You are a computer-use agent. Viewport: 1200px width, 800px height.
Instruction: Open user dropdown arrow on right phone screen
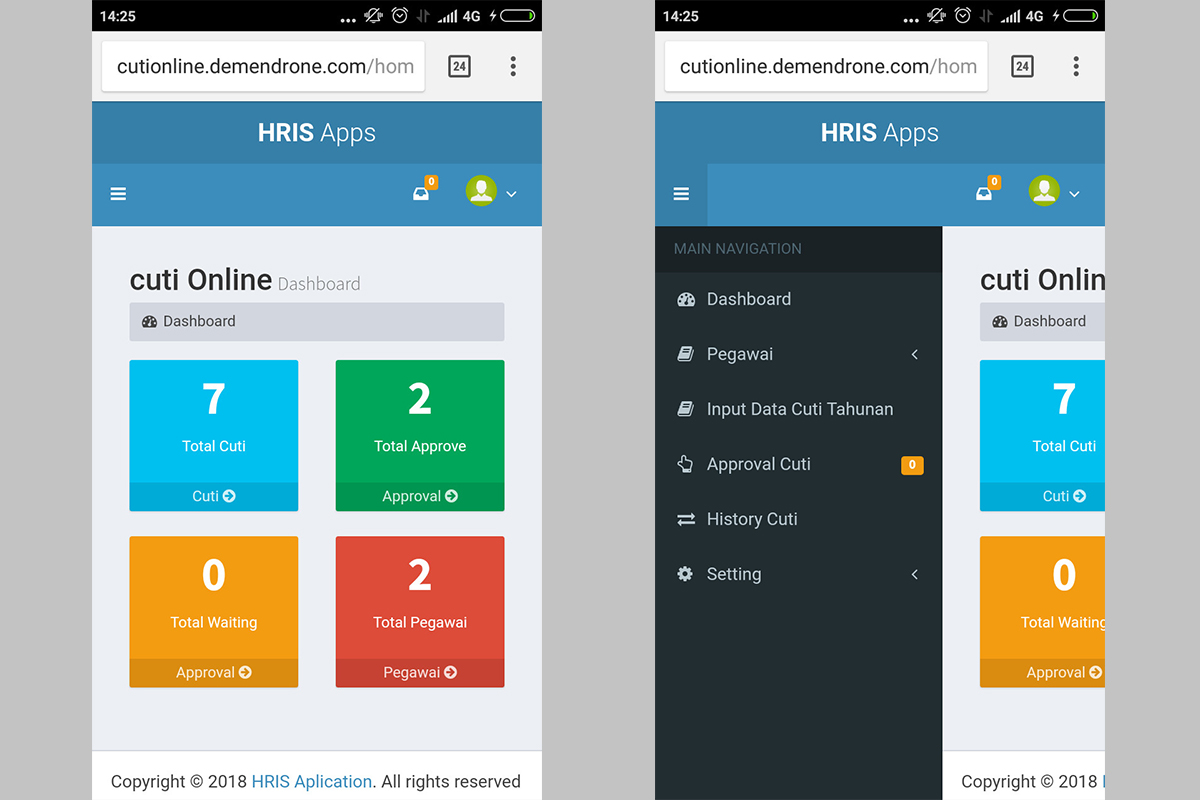1075,194
